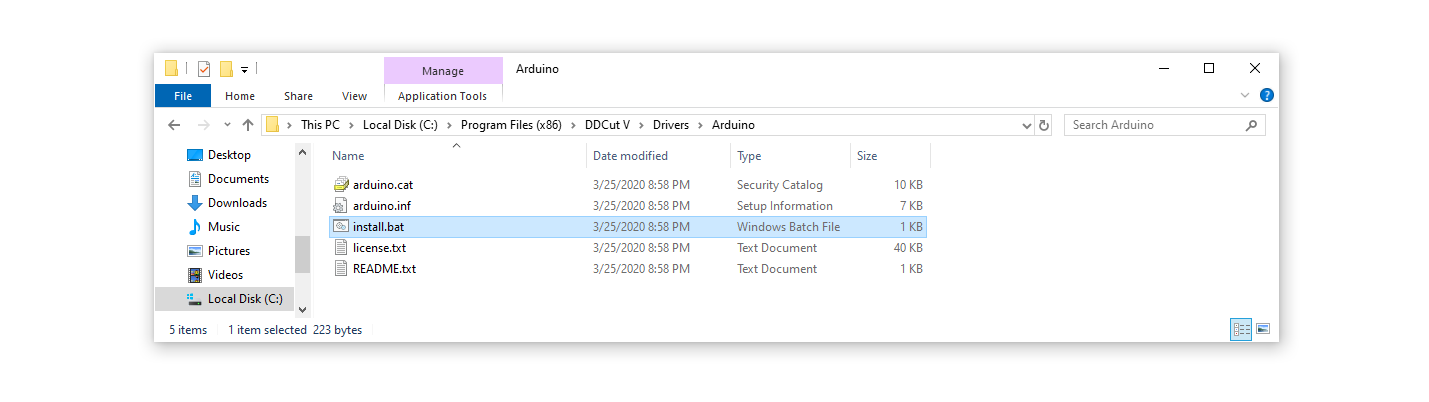The width and height of the screenshot is (1429, 402).
Task: Expand the ribbon with chevron arrow
Action: click(1245, 96)
